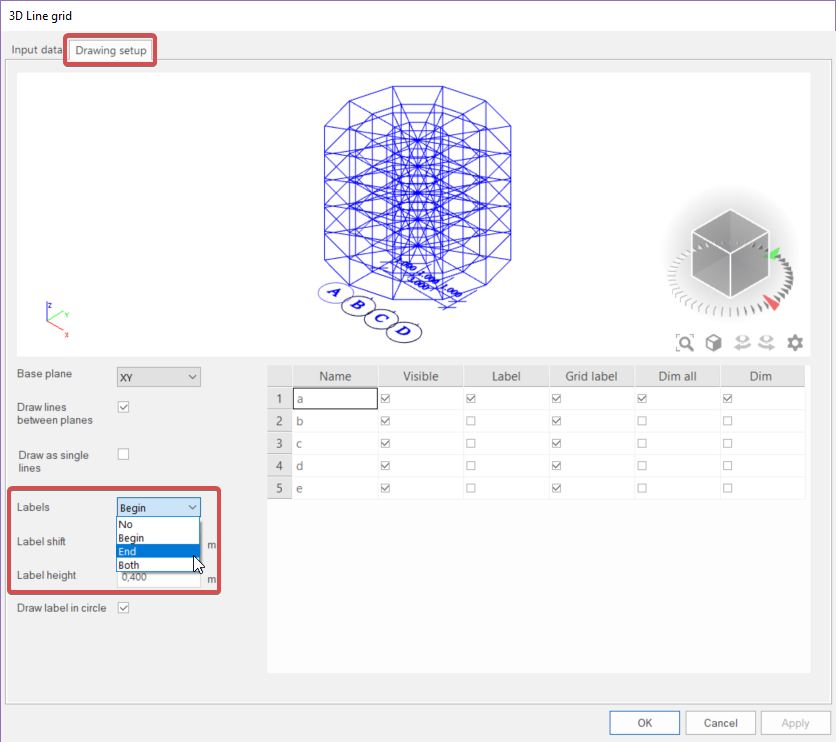Screen dimensions: 836x742
Task: Choose Both from the Labels dropdown list
Action: click(158, 565)
